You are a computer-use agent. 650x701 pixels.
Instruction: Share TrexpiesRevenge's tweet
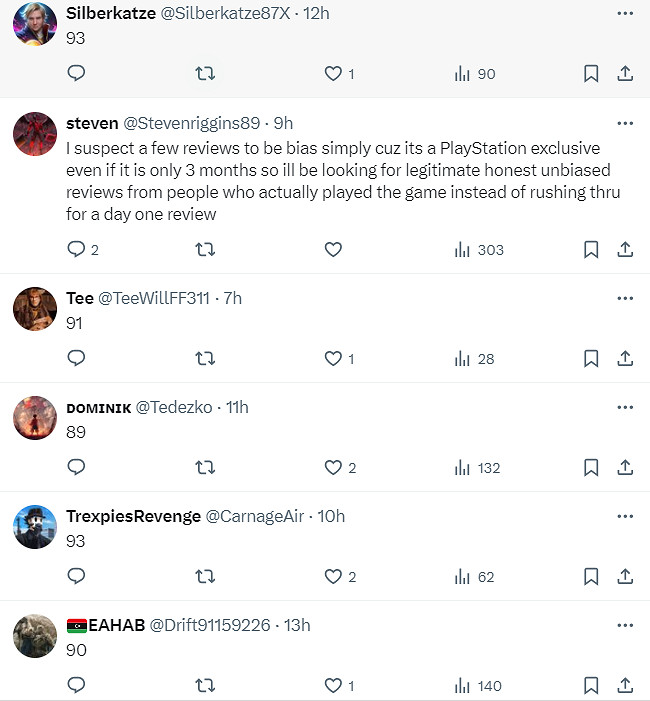625,576
